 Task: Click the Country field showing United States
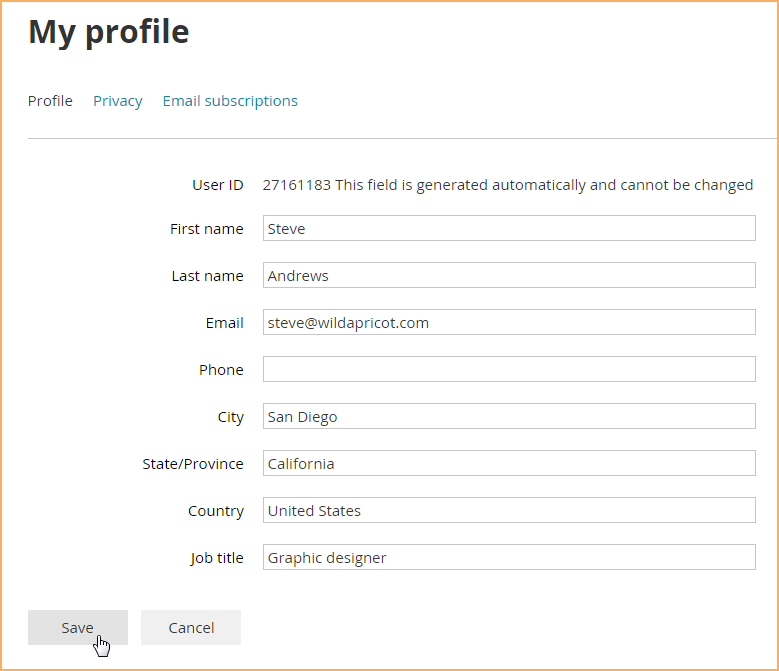(x=509, y=510)
